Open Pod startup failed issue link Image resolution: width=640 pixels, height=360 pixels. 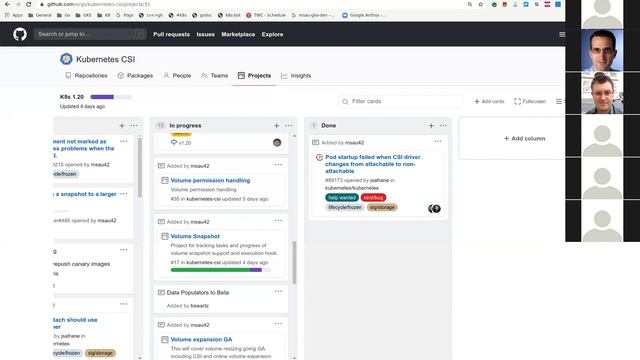point(373,164)
